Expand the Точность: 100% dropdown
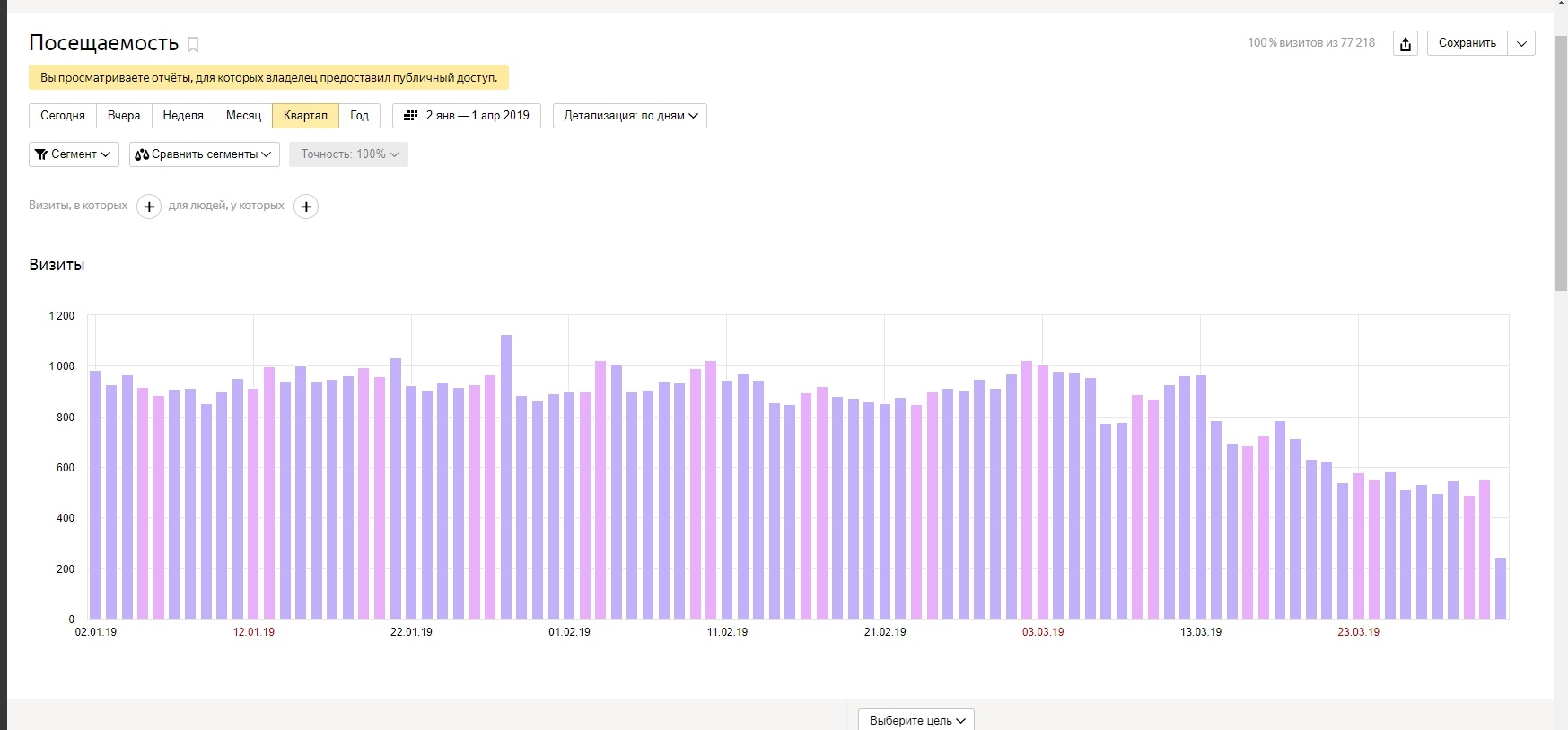 pyautogui.click(x=348, y=154)
